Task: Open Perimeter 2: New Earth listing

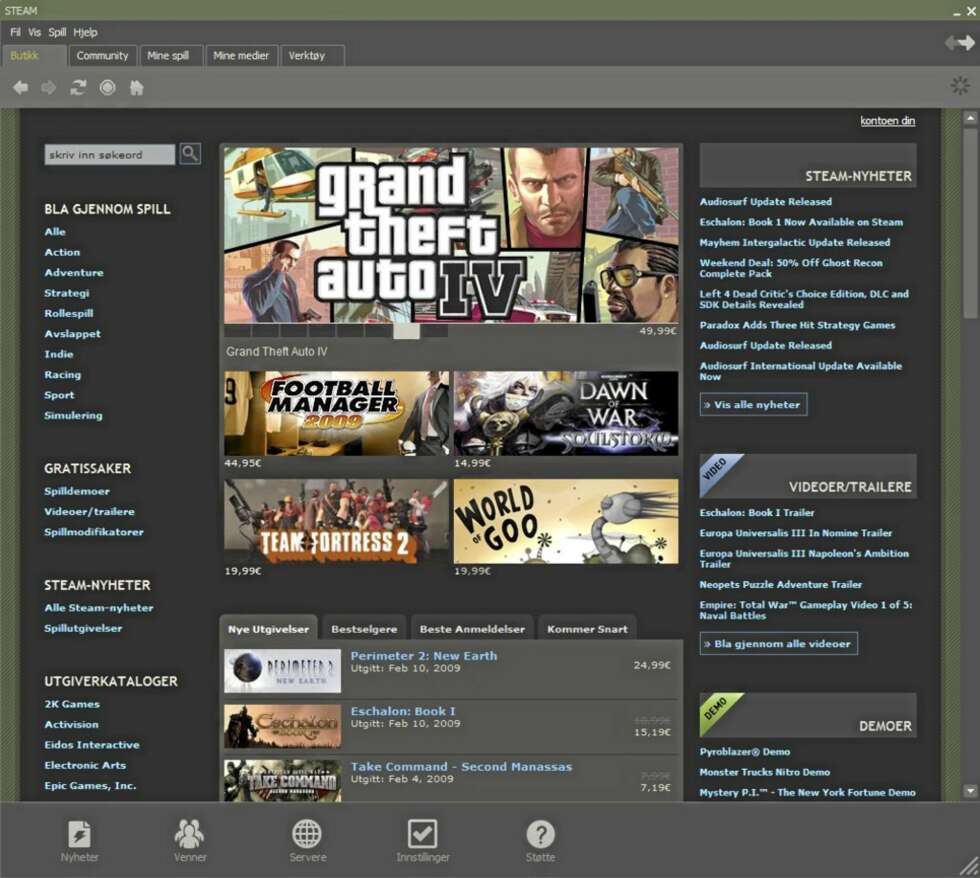Action: [x=451, y=671]
